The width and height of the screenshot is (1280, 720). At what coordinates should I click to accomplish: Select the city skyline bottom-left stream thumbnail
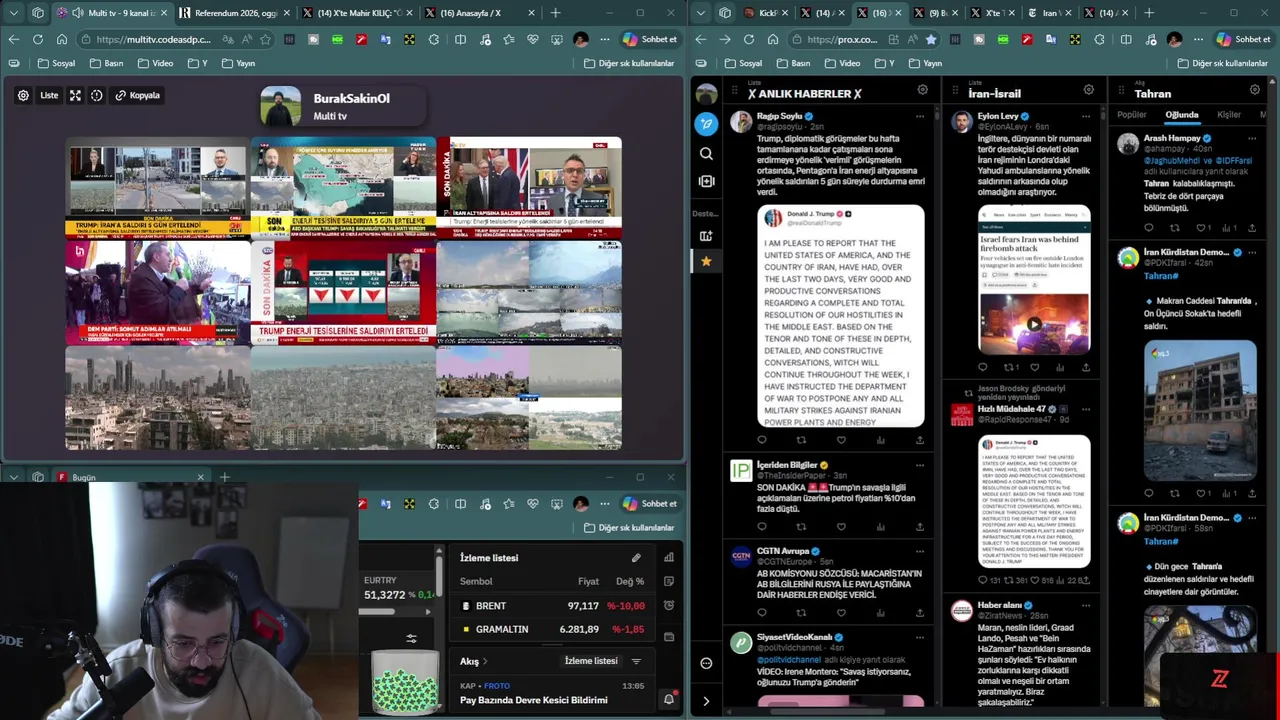coord(157,398)
